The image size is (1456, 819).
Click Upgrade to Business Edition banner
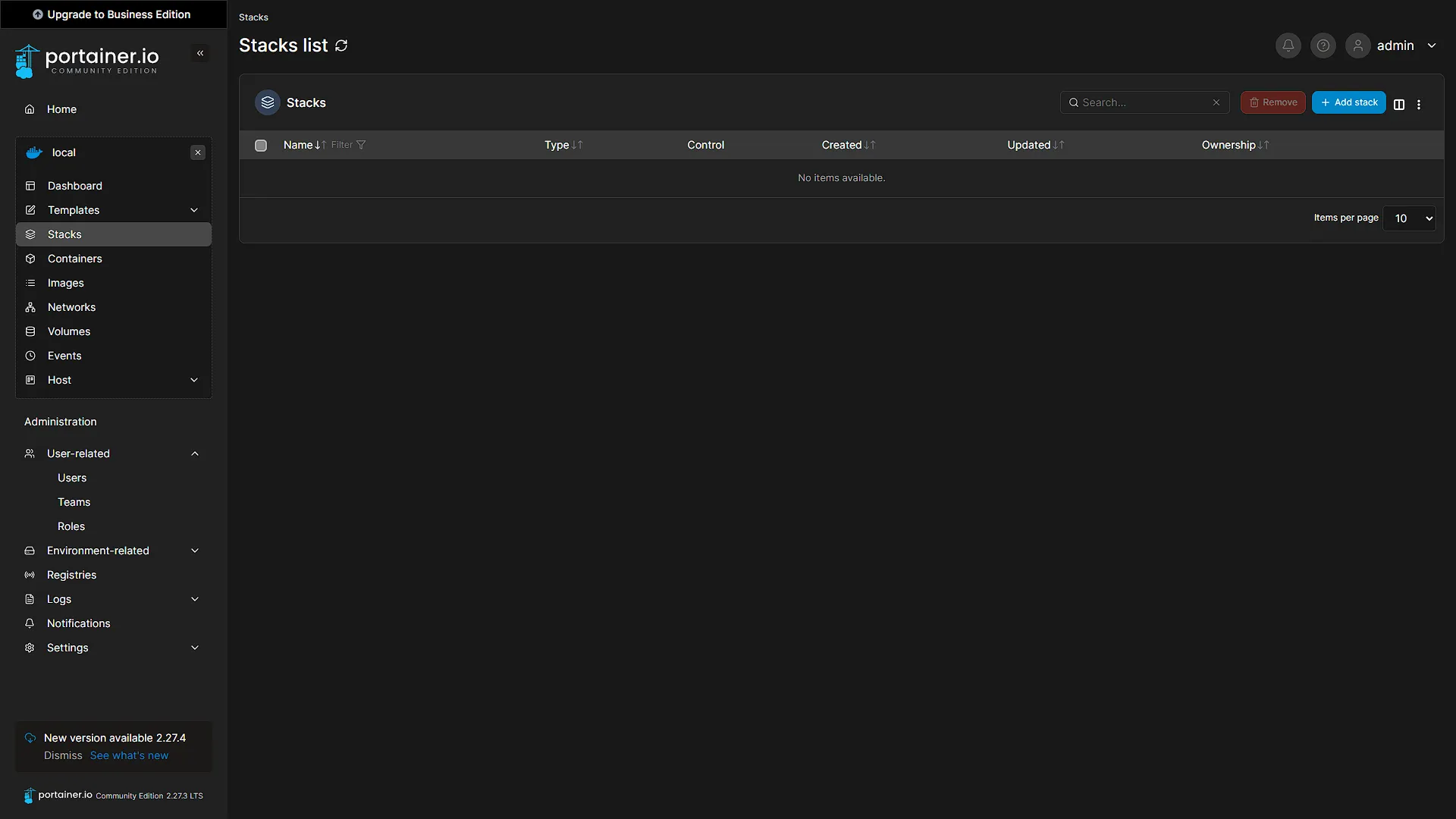click(x=114, y=14)
